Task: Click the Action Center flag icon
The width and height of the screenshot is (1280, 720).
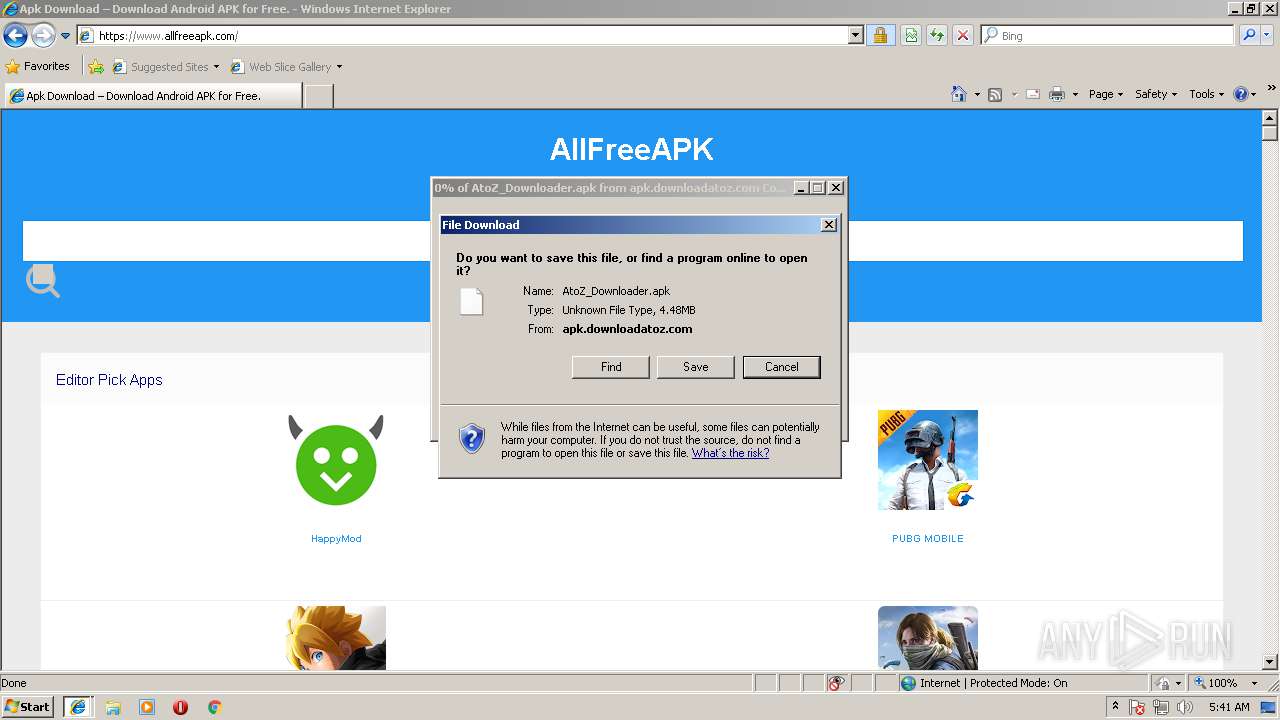Action: point(1137,707)
